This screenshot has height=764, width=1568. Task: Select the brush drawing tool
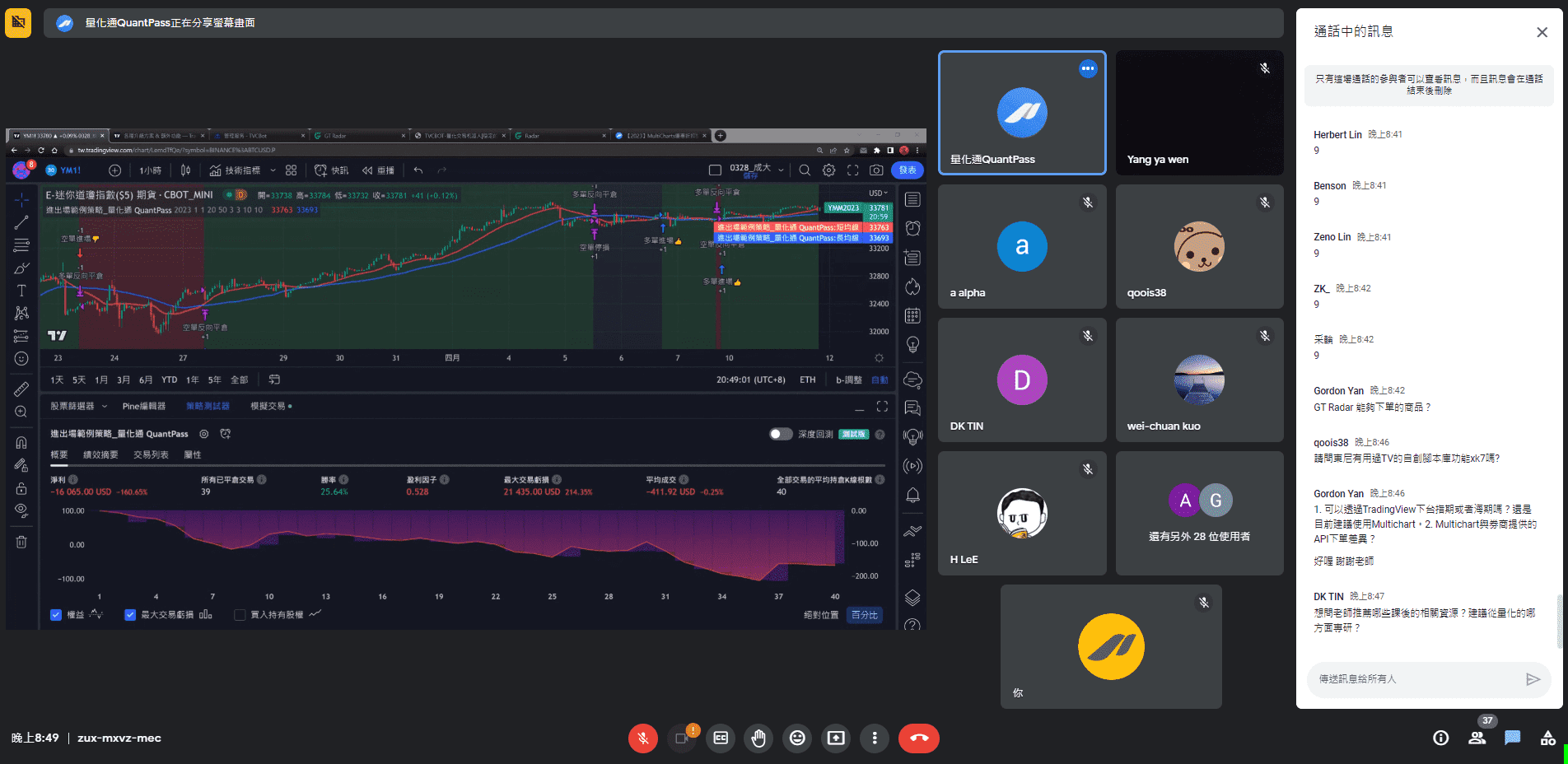21,268
